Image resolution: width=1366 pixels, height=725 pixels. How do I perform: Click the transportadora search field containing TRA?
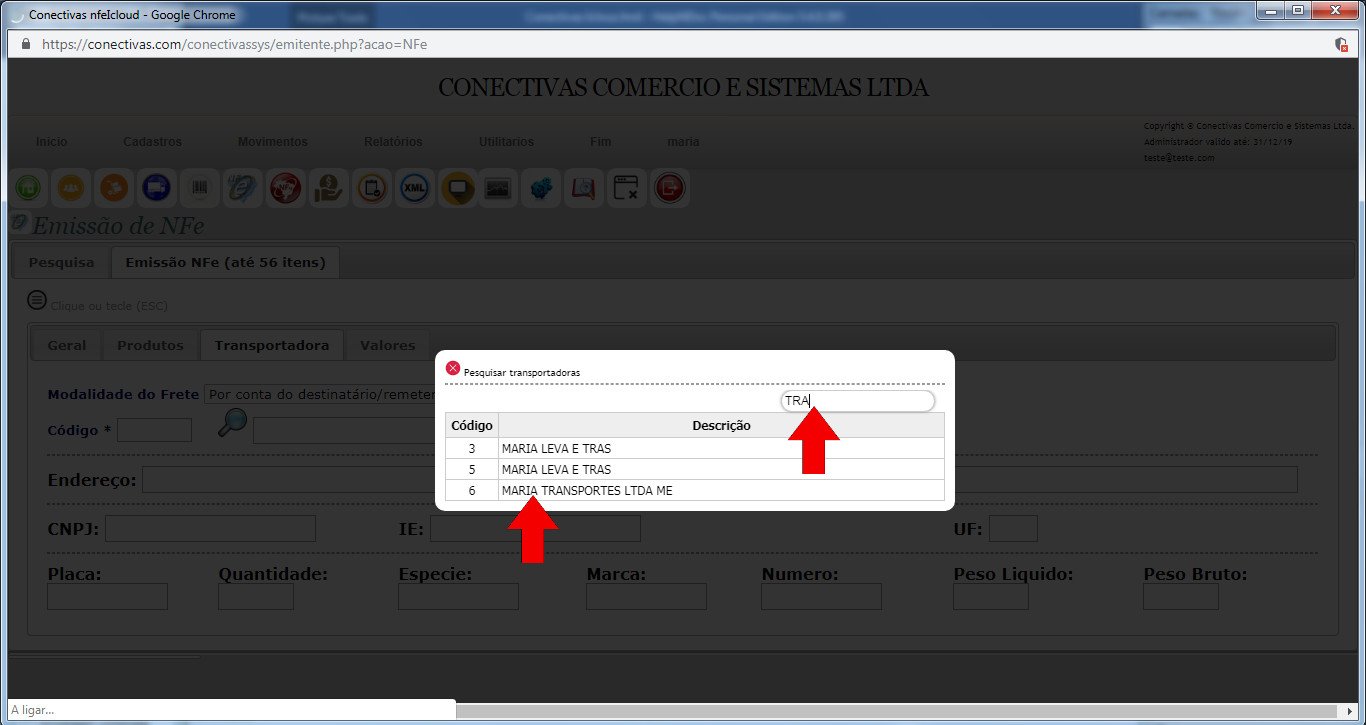tap(857, 401)
